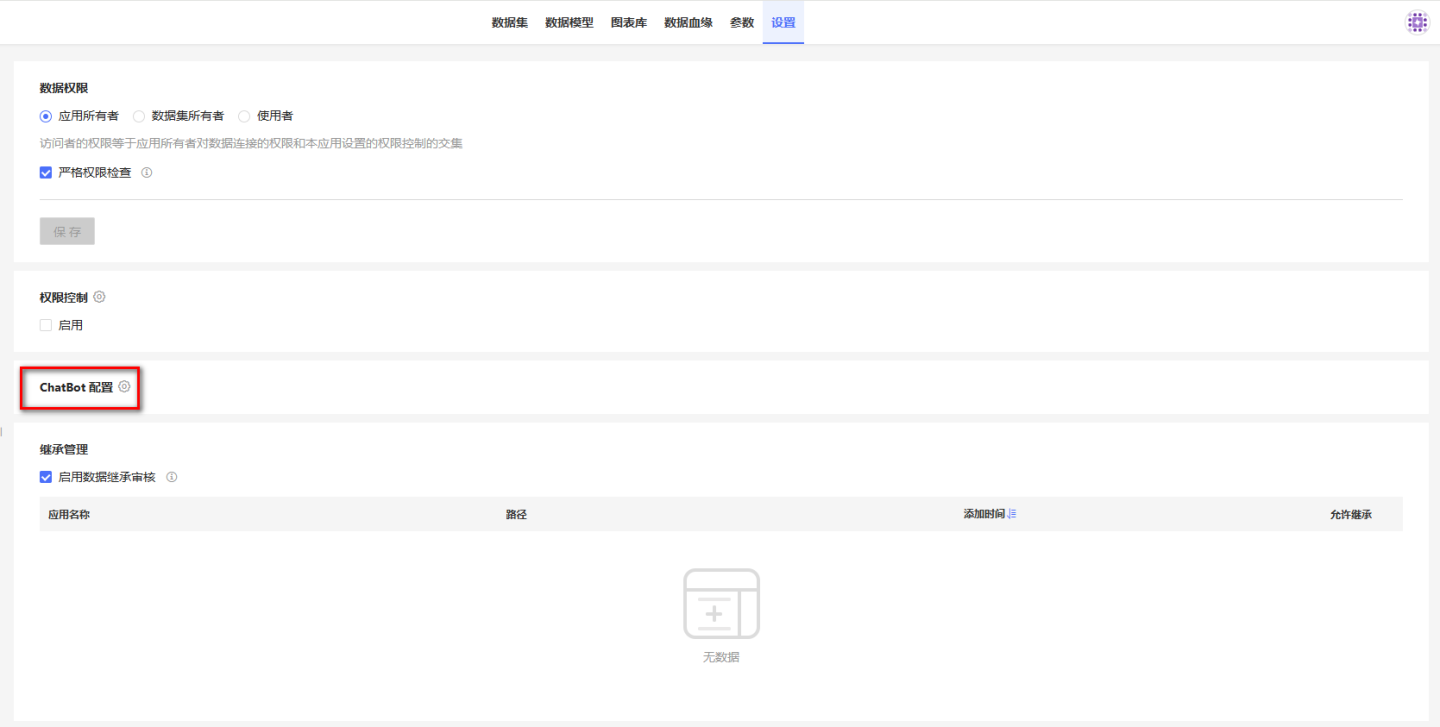Click the 设置 tab

[783, 22]
